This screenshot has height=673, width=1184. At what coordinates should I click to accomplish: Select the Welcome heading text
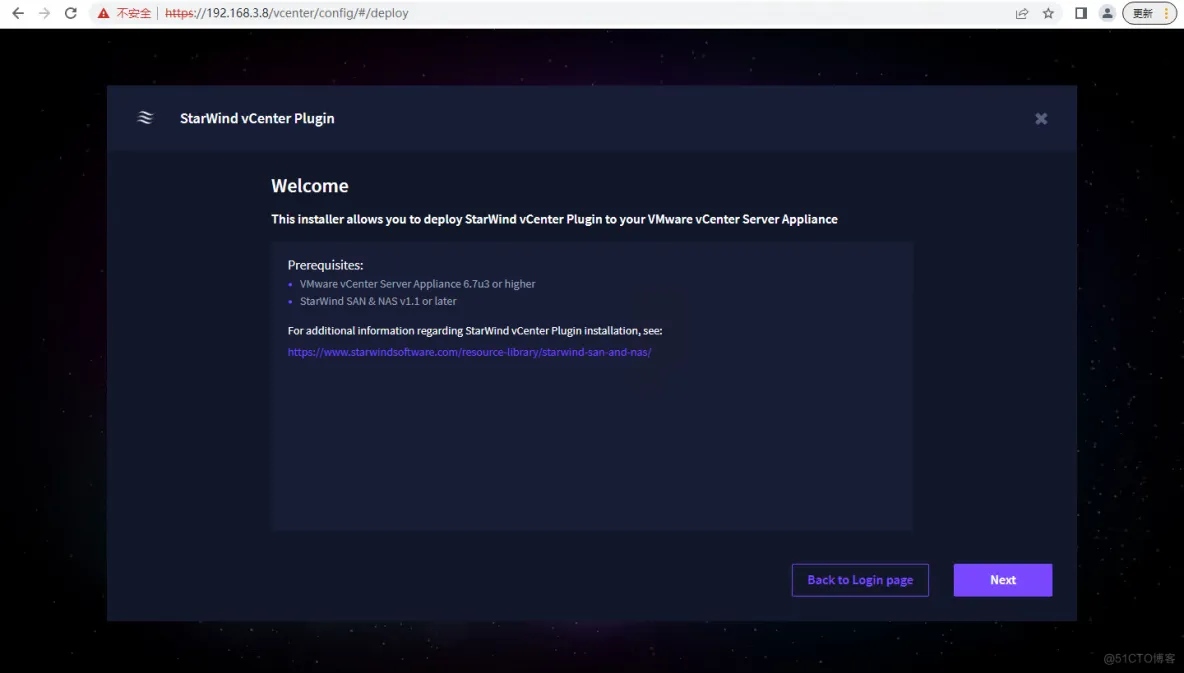click(310, 186)
